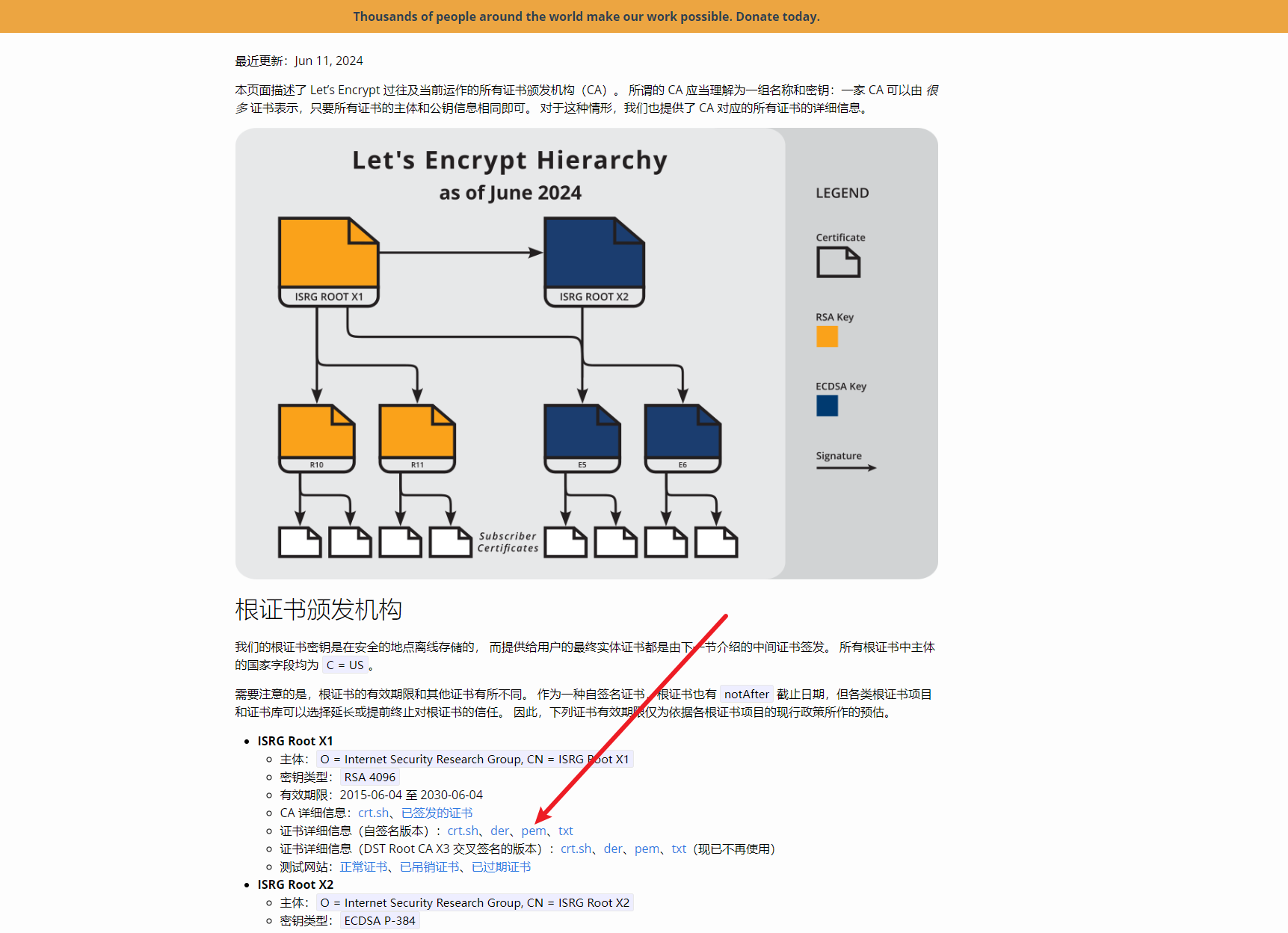The image size is (1288, 933).
Task: Open the 正常证书 test website link
Action: 363,866
